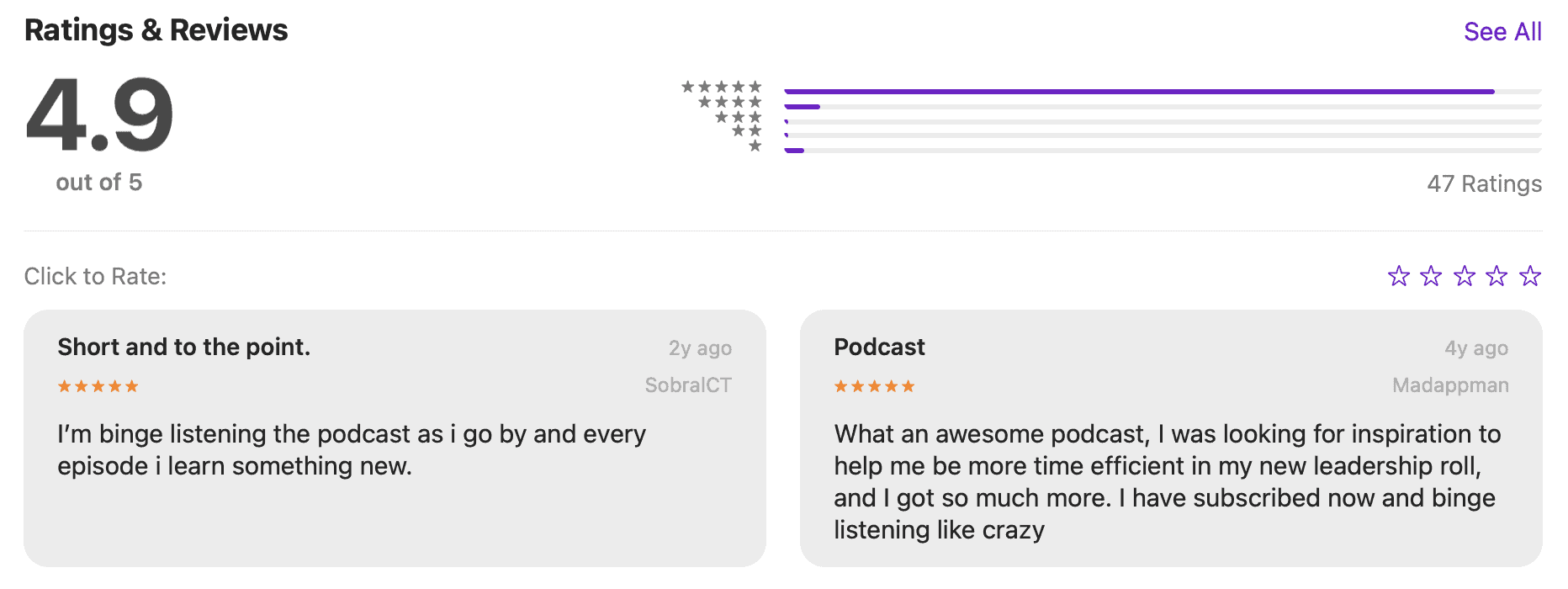Click reviewer name SobralCT

(x=687, y=385)
